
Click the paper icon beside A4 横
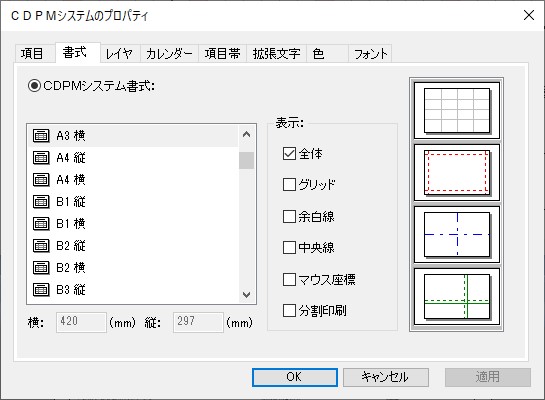tap(41, 180)
